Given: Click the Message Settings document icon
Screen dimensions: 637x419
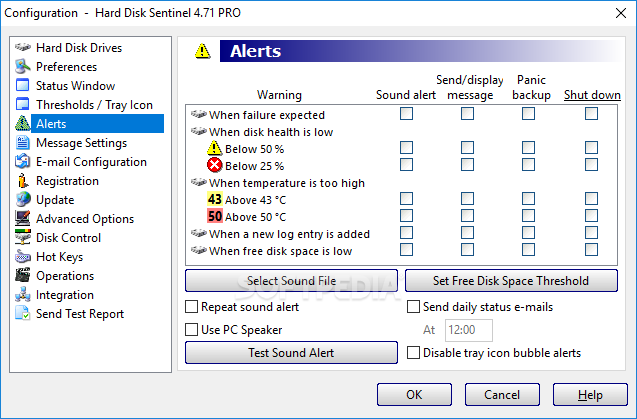Looking at the screenshot, I should (x=23, y=143).
